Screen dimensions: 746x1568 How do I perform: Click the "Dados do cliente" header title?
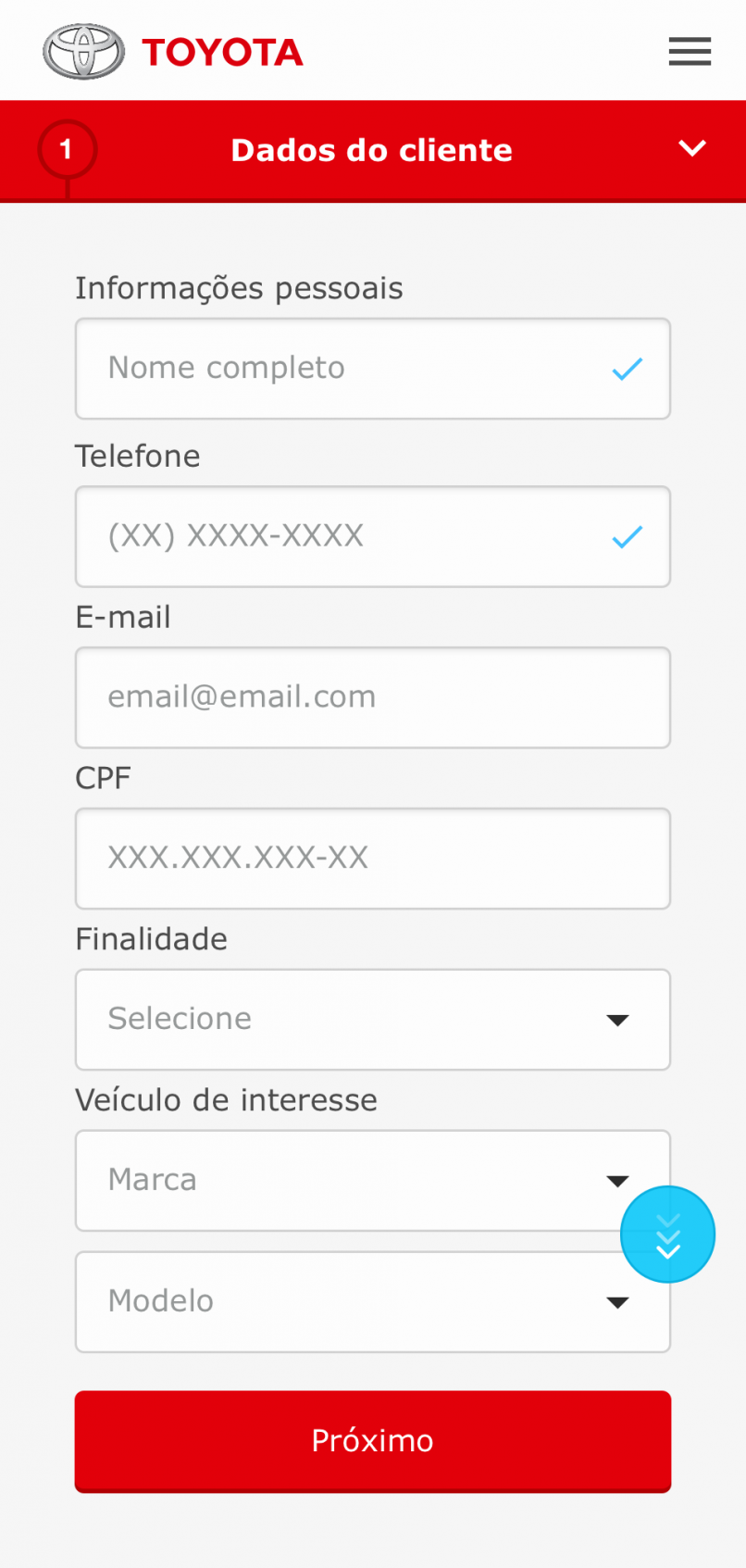(x=371, y=150)
